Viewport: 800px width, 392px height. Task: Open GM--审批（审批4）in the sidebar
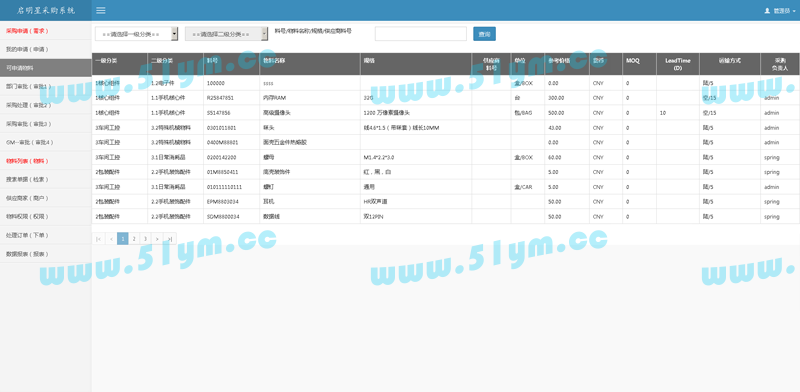[46, 142]
